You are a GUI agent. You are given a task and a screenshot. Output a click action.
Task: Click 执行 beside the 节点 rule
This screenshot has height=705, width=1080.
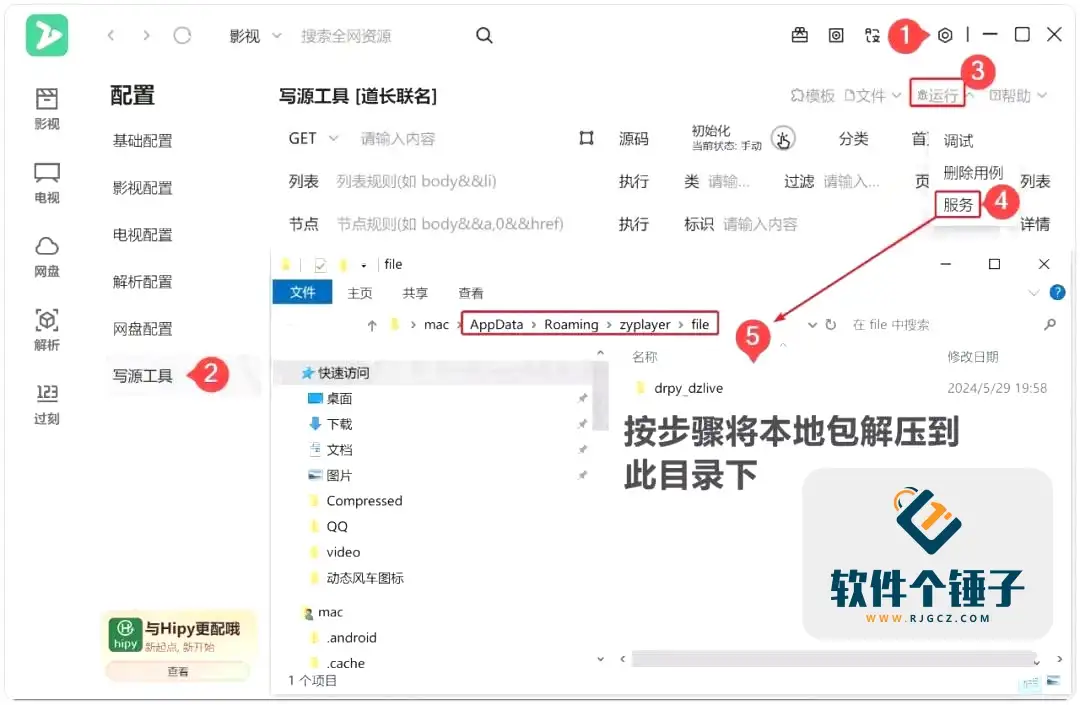click(x=634, y=224)
